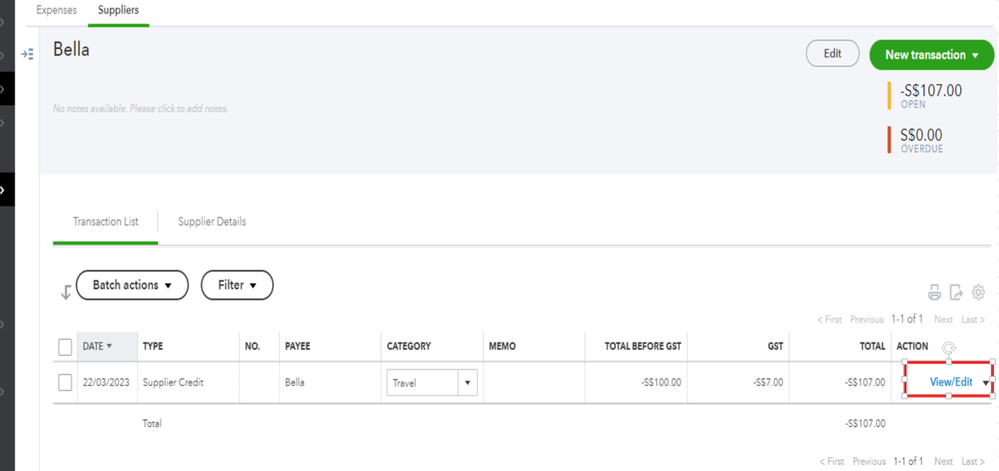The height and width of the screenshot is (471, 999).
Task: Click the Edit supplier button
Action: click(x=832, y=54)
